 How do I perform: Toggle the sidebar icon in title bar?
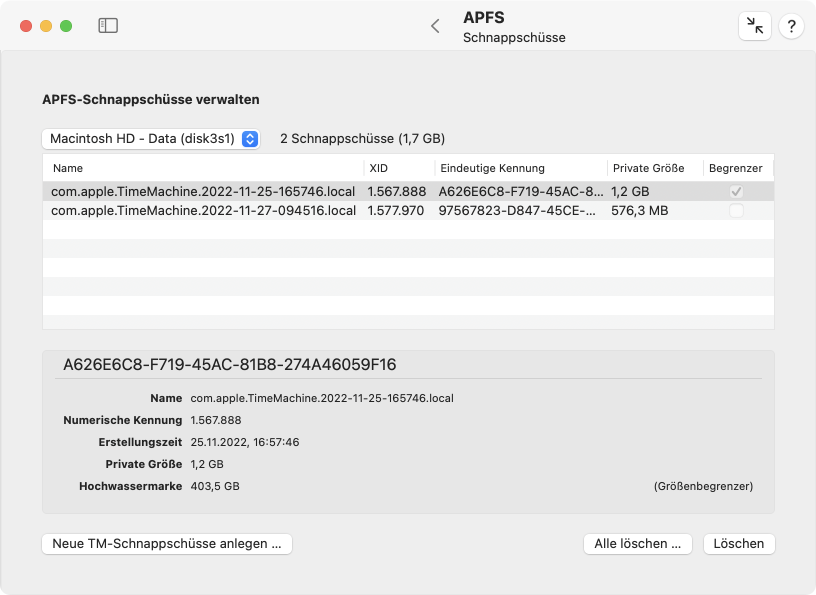point(108,26)
